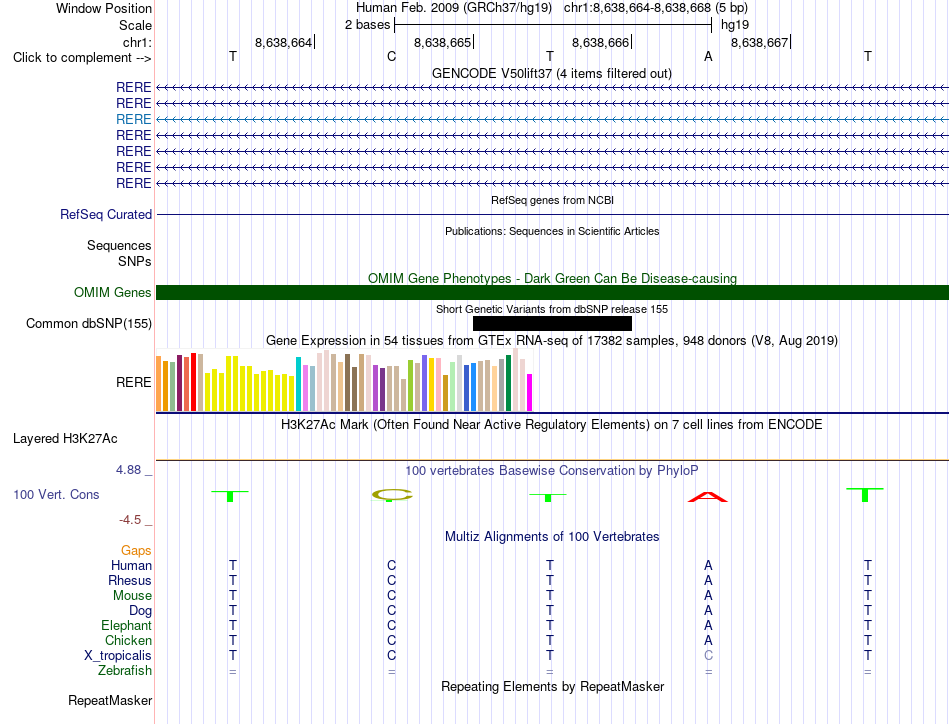Click the chr1: ruler label
Viewport: 950px width, 724px height.
tap(137, 42)
